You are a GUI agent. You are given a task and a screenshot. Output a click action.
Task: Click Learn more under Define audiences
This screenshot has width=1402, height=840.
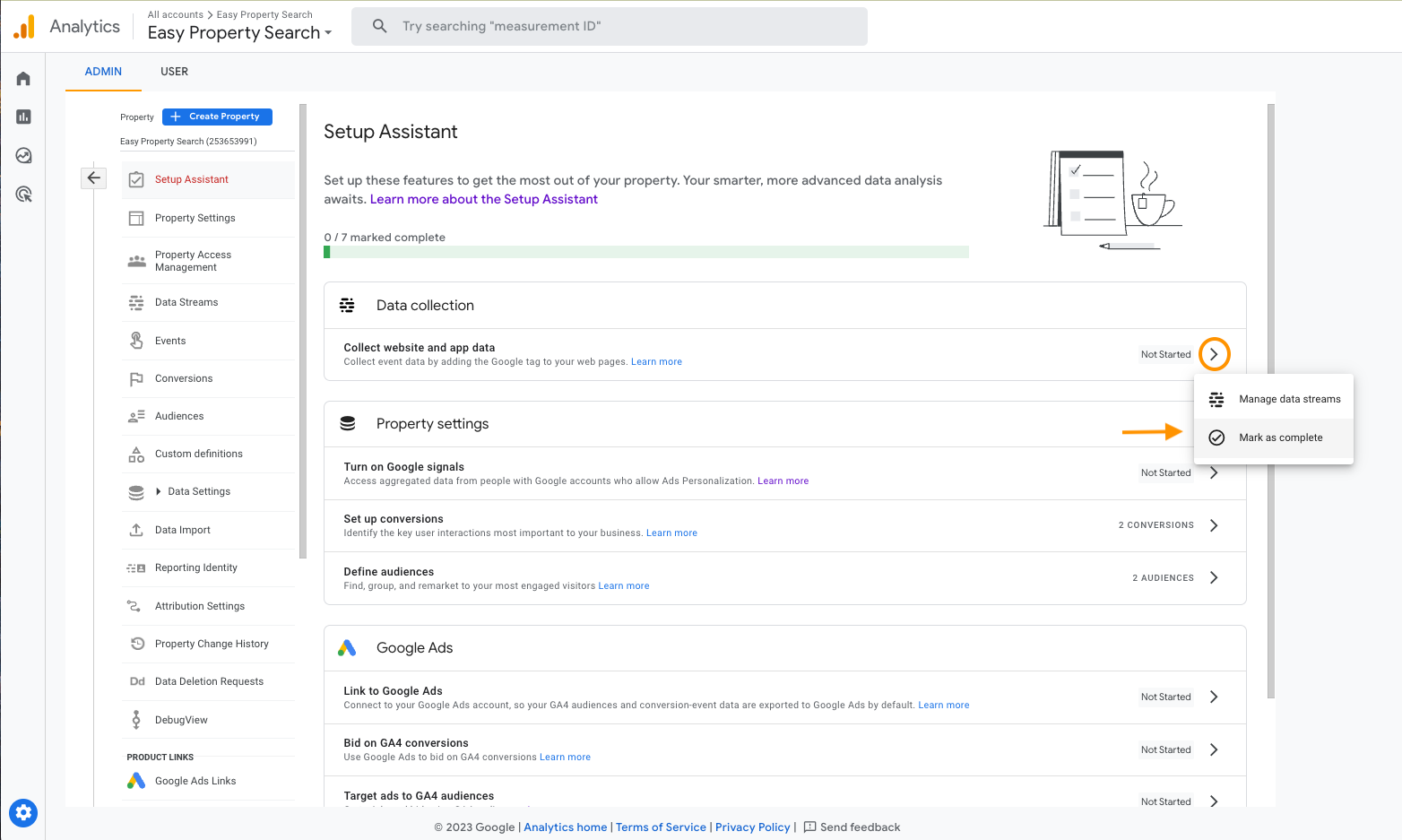[x=624, y=586]
